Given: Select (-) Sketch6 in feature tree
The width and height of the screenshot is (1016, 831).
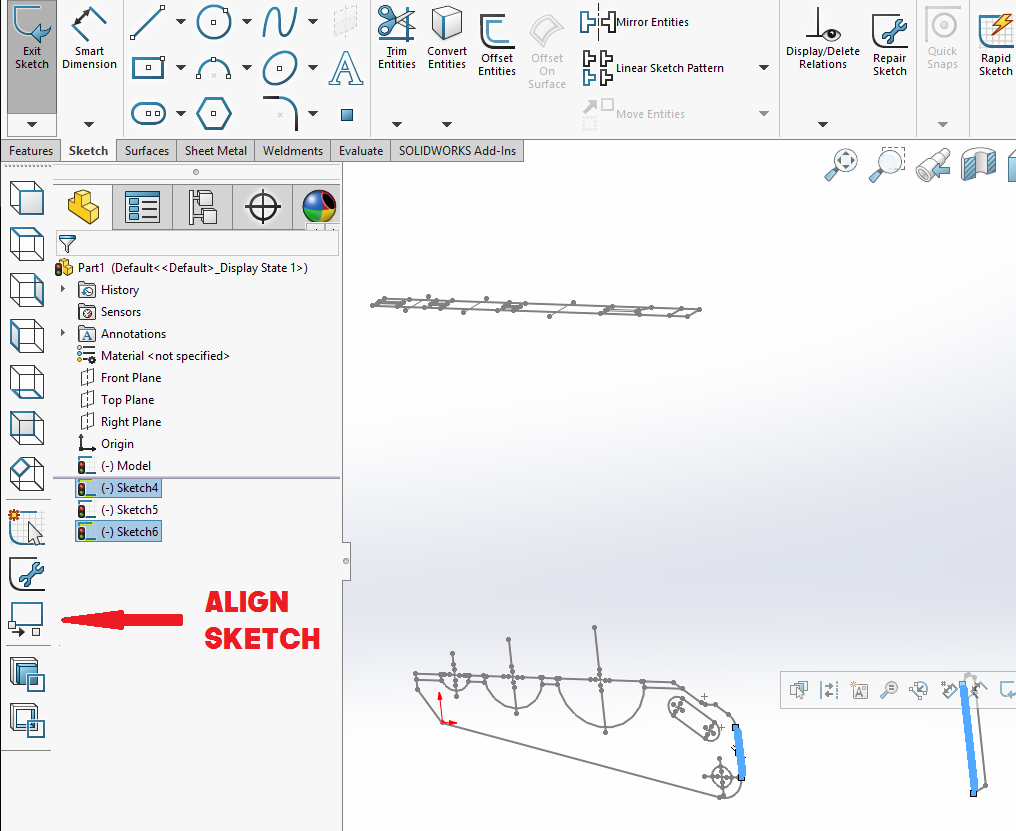Looking at the screenshot, I should click(118, 532).
